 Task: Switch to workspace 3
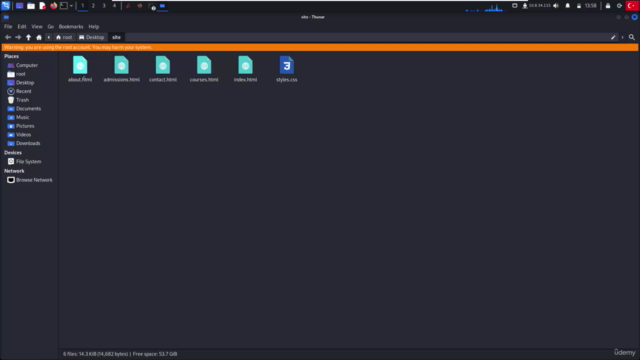point(104,6)
